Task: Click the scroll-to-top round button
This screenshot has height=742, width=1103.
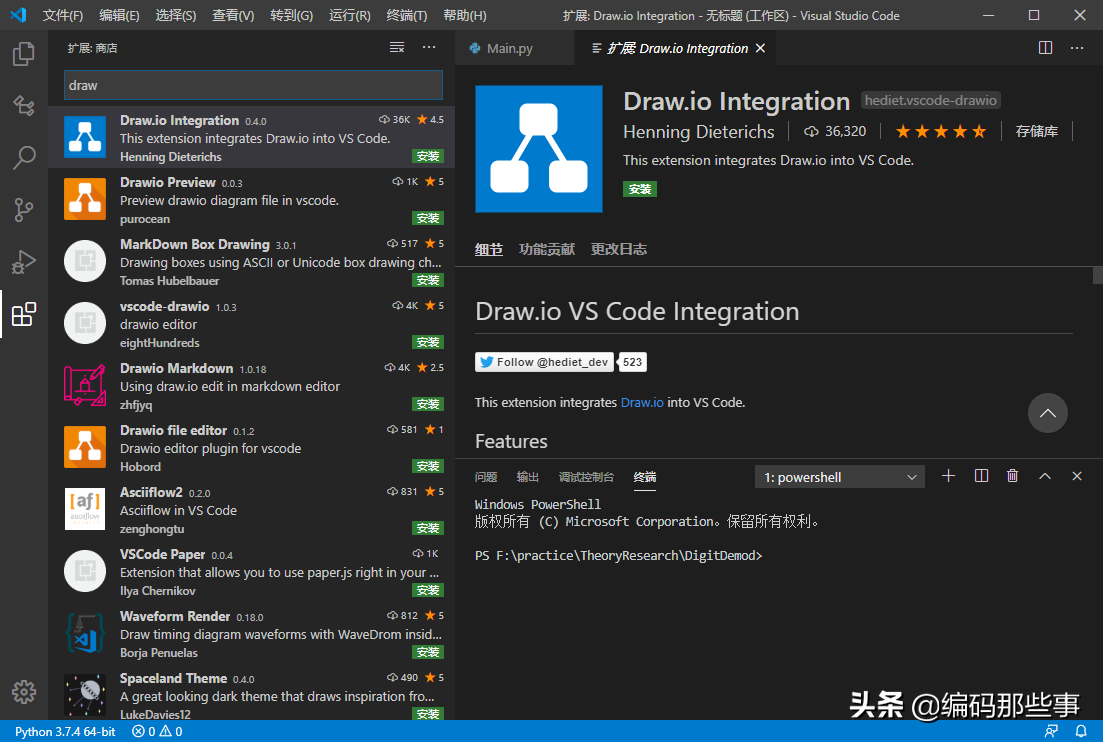Action: [x=1047, y=413]
